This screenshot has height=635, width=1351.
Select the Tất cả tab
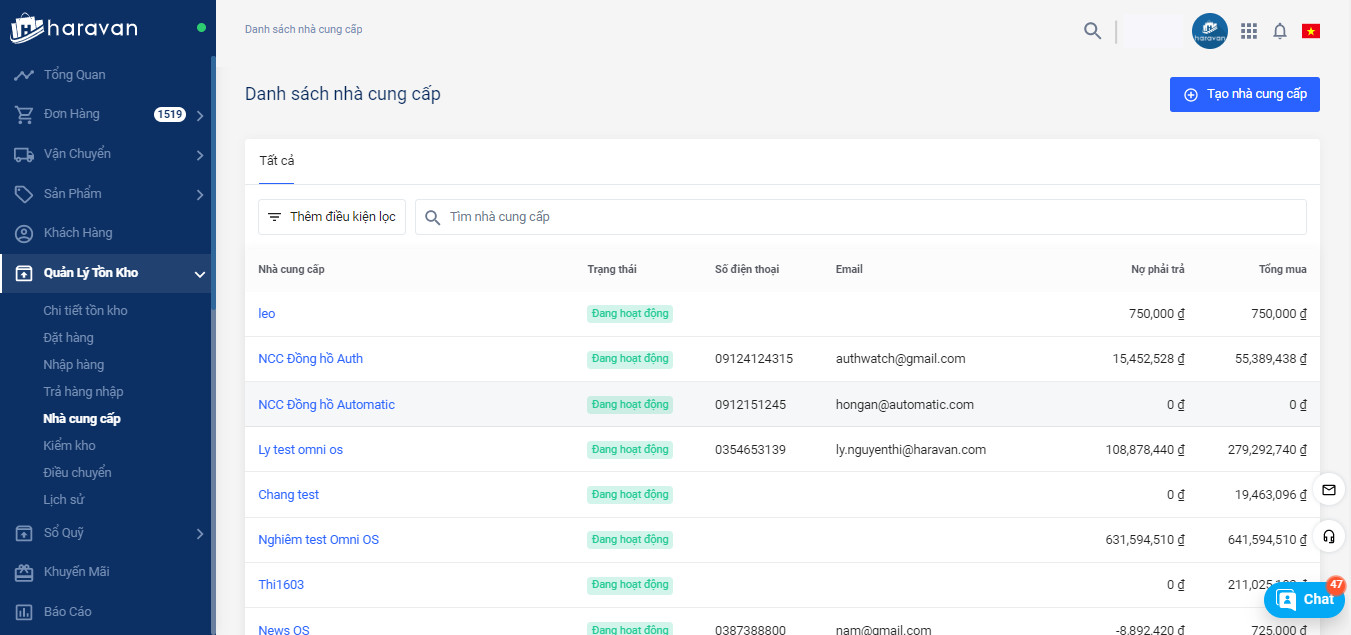276,161
